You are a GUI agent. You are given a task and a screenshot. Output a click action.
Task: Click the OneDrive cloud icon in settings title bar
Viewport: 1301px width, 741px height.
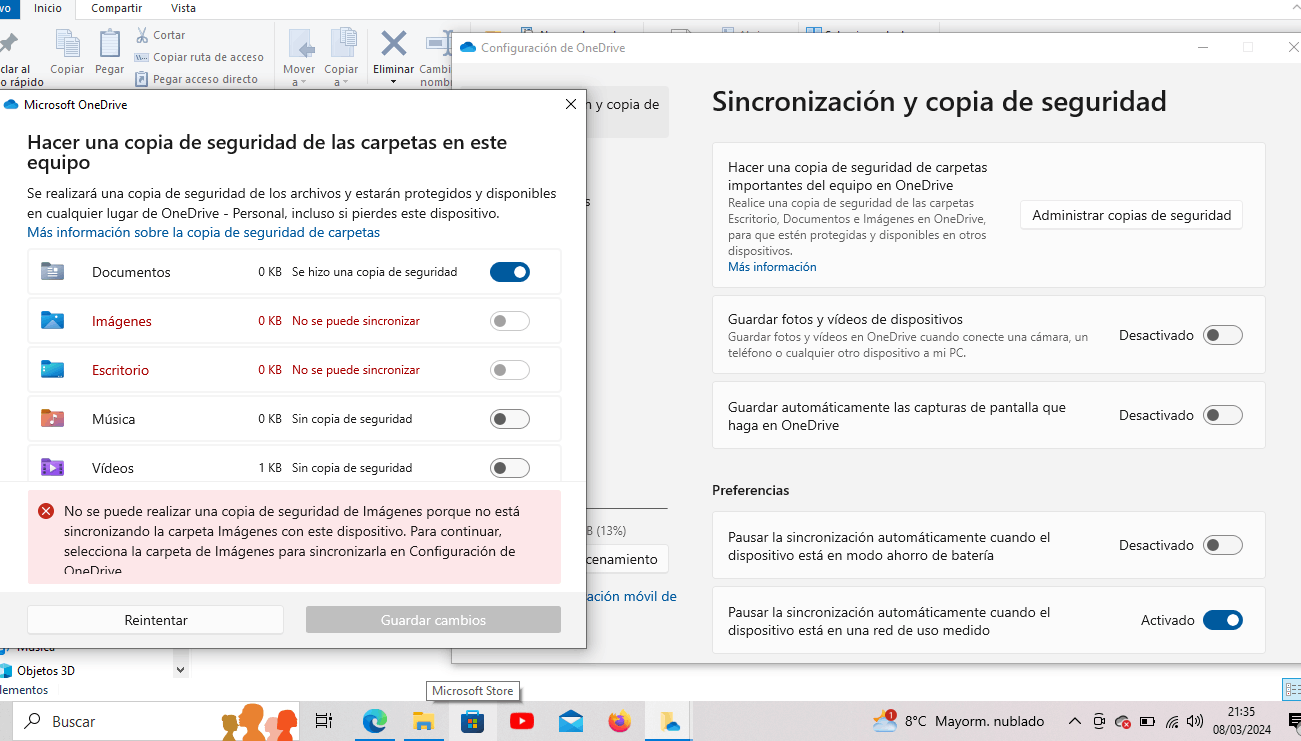click(468, 47)
